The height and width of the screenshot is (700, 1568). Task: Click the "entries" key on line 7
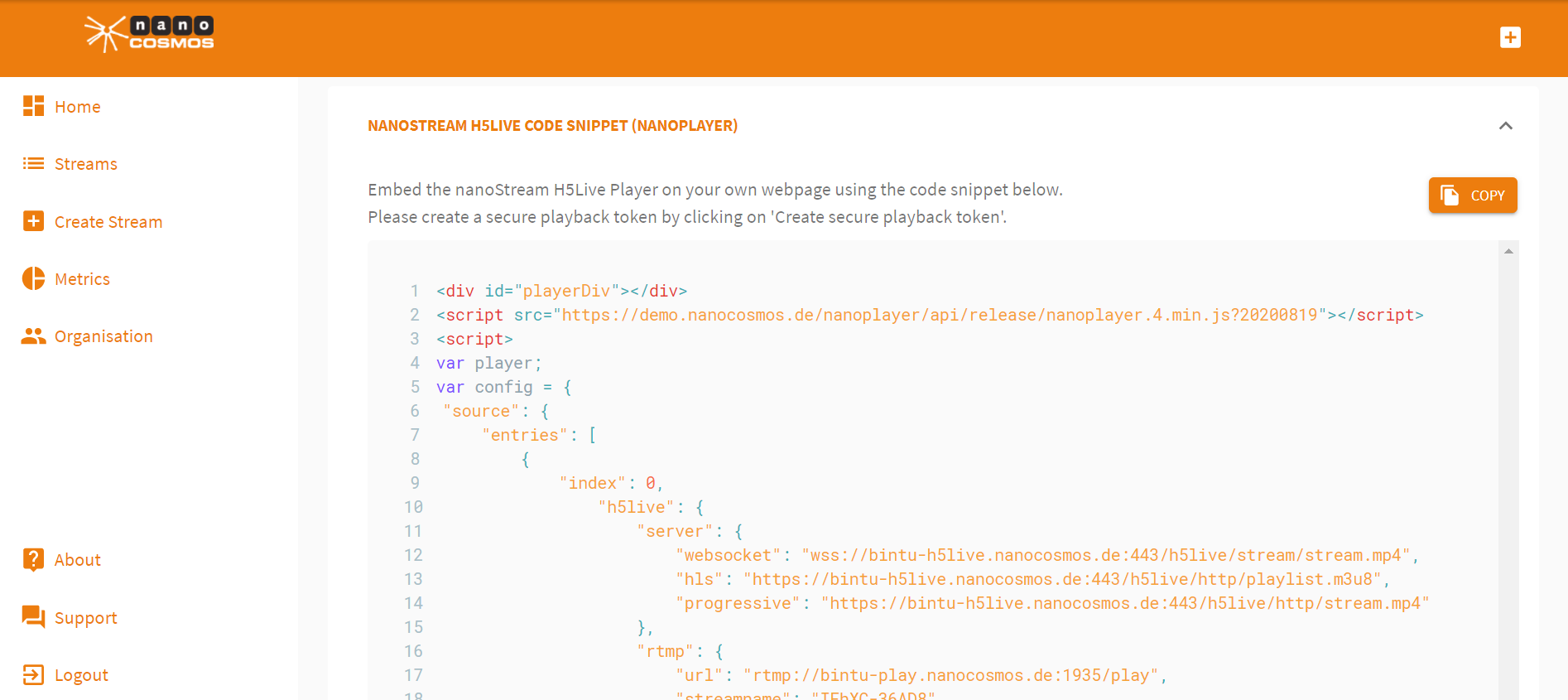click(x=524, y=435)
